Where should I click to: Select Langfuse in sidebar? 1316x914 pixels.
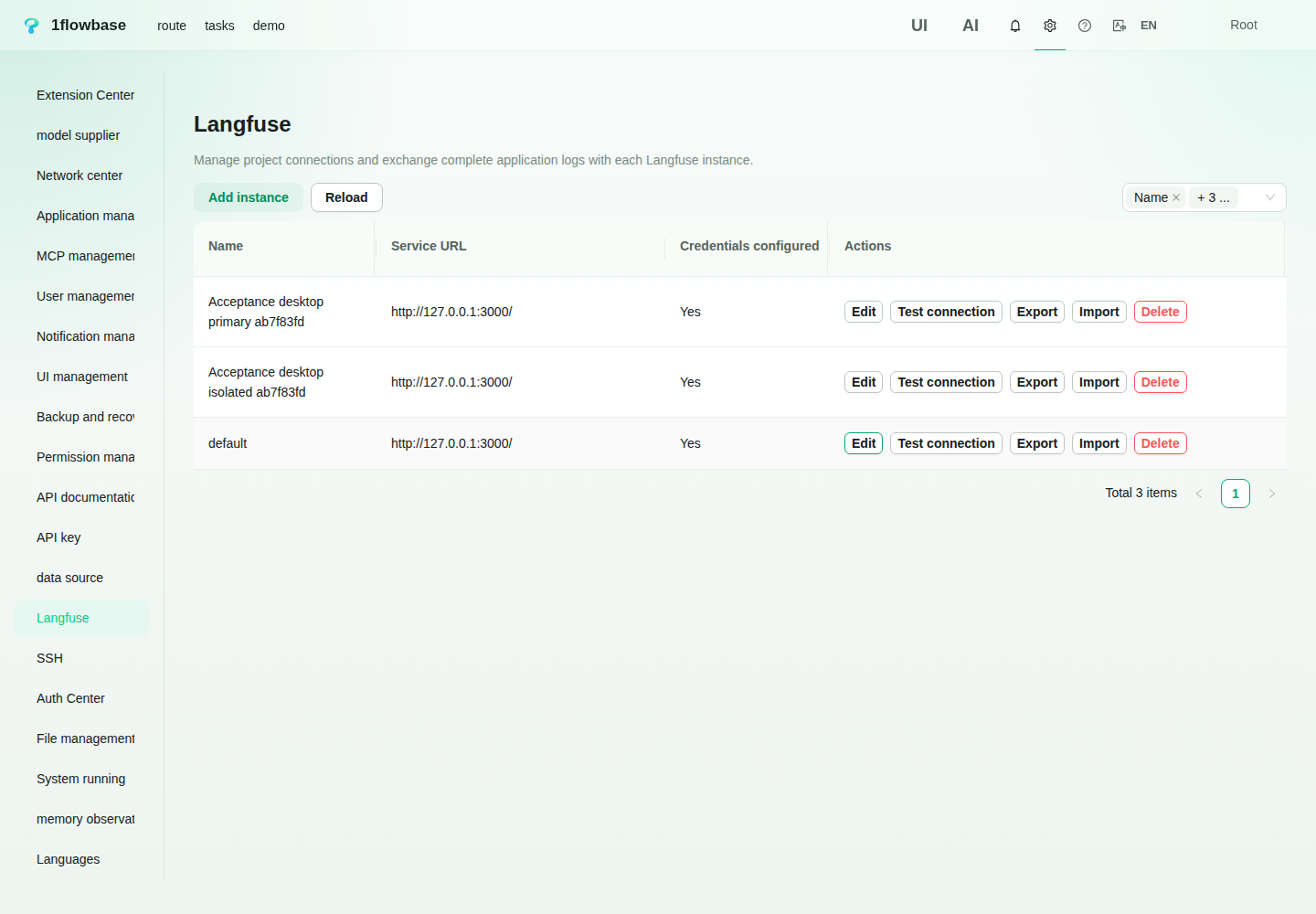[82, 618]
